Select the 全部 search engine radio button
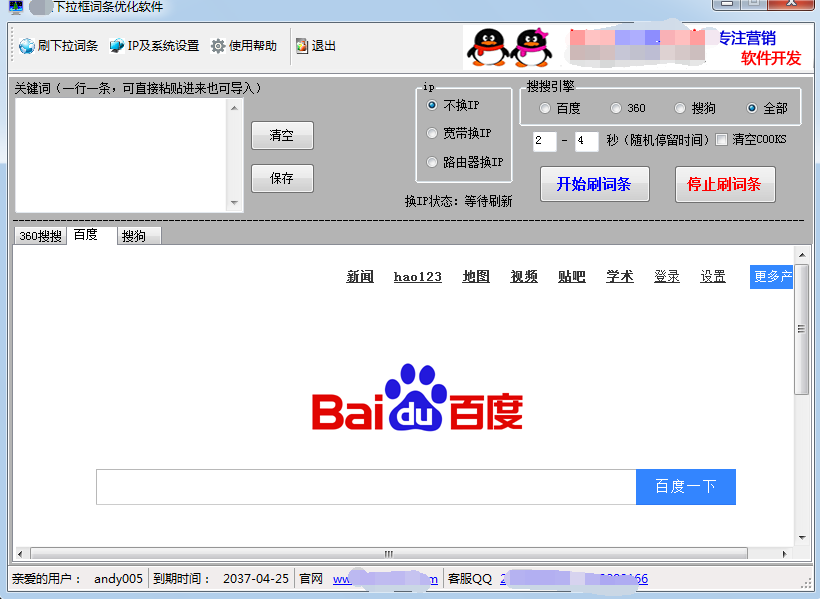The image size is (820, 599). click(751, 108)
